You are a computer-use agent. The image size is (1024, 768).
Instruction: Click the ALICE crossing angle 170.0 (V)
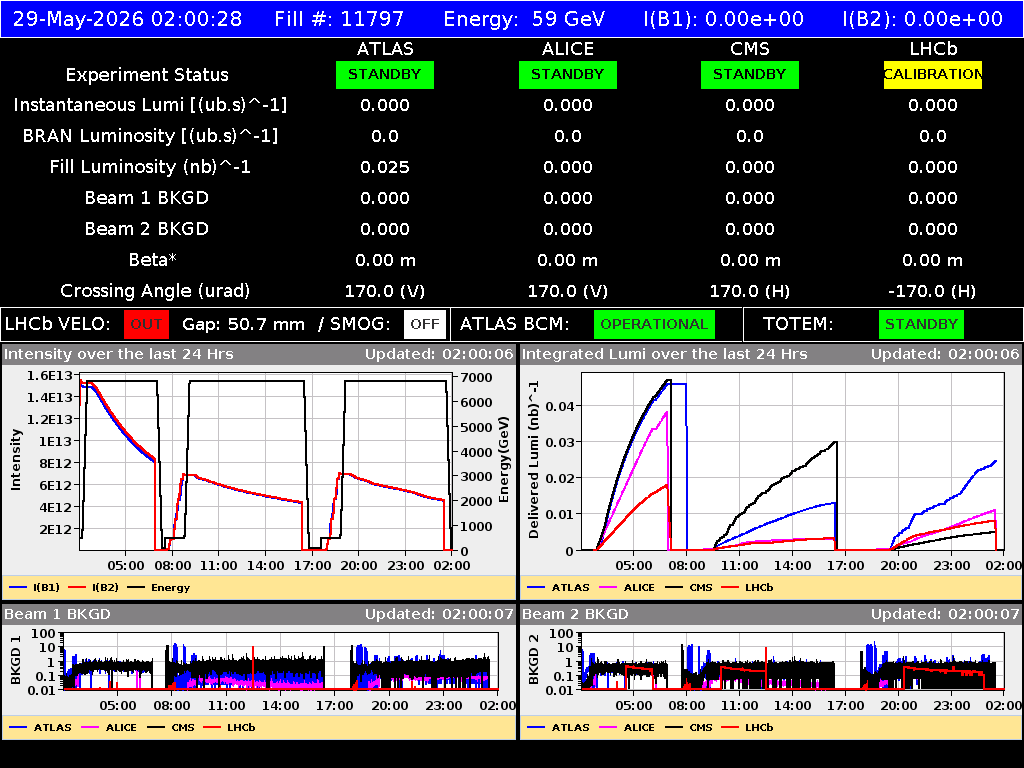(x=568, y=291)
